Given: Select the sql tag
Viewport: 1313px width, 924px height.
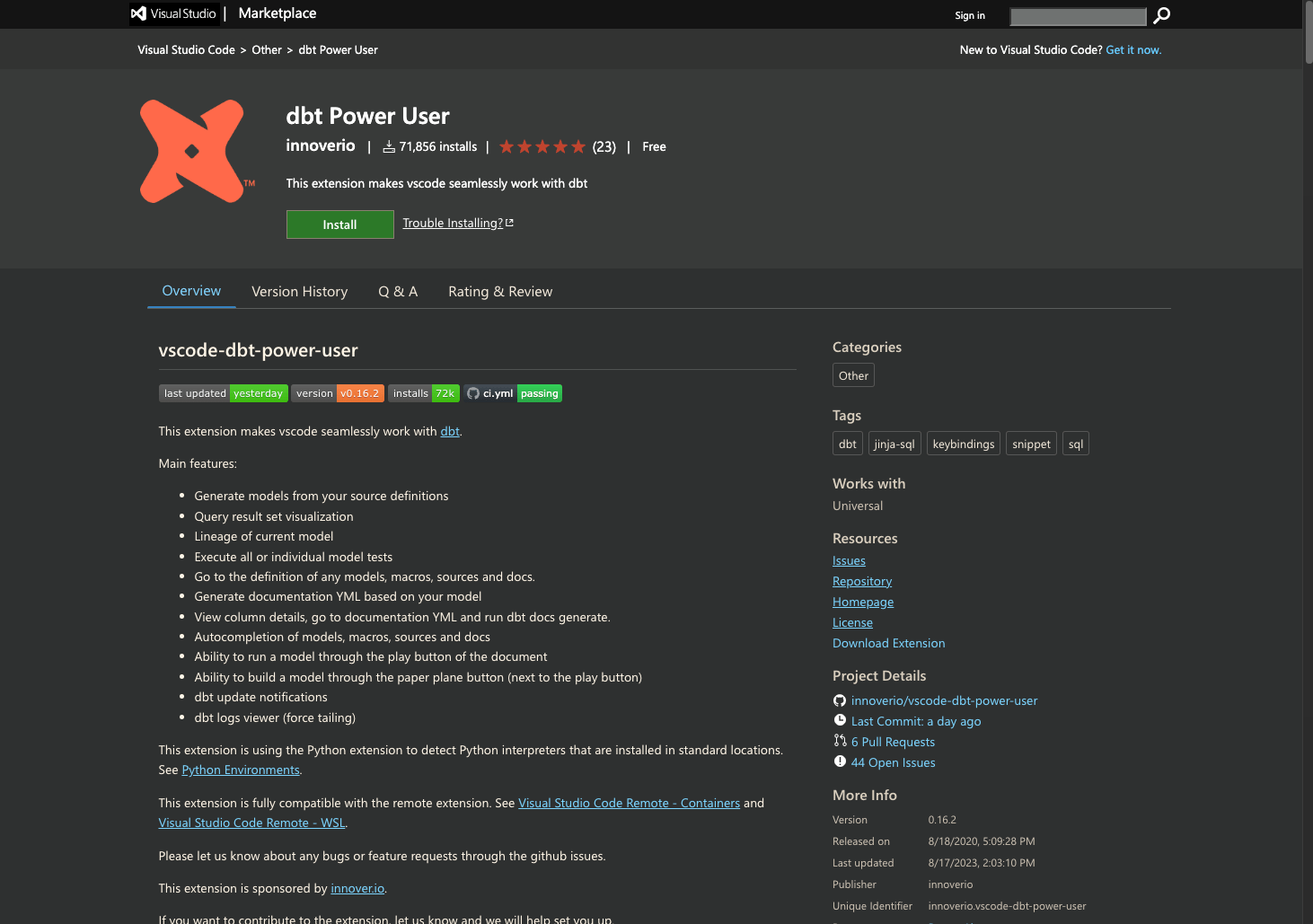Looking at the screenshot, I should (1076, 444).
